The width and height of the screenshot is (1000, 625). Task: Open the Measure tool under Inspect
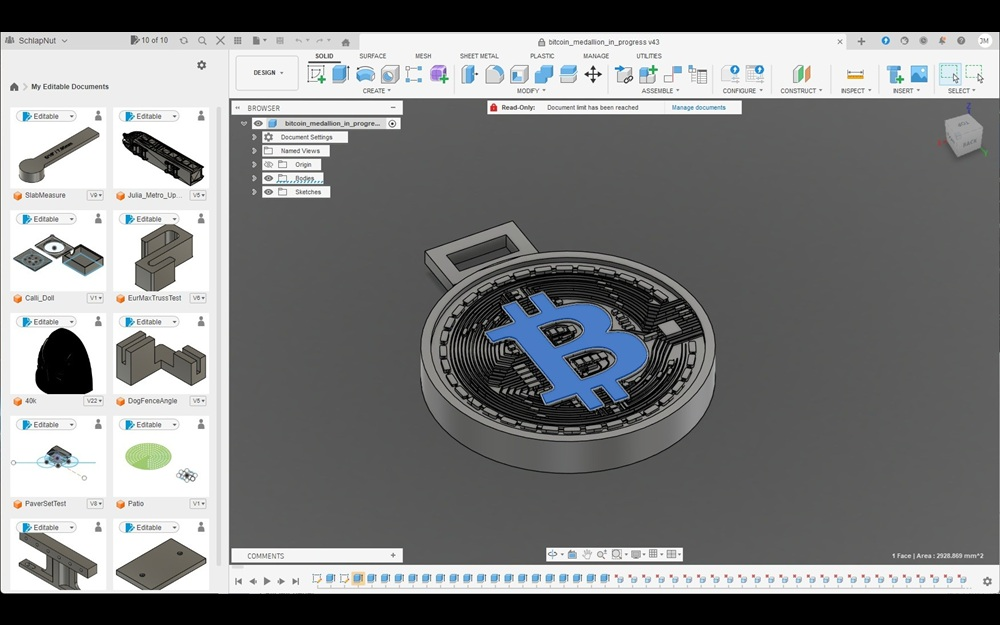point(855,75)
